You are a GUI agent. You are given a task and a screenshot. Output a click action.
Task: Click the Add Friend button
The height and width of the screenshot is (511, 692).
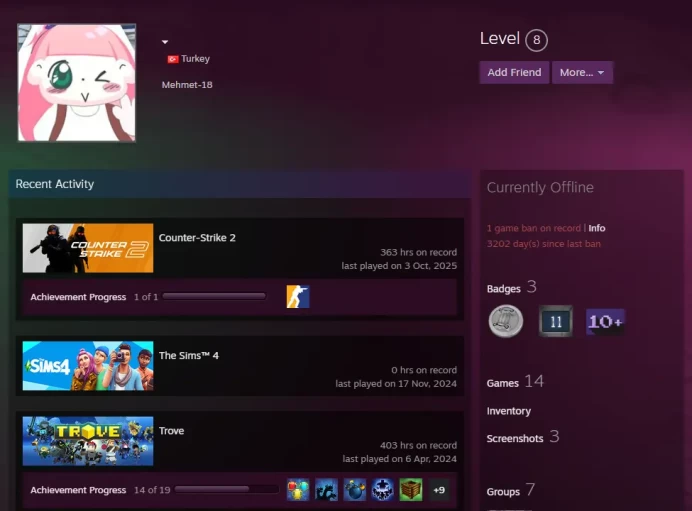click(x=514, y=72)
